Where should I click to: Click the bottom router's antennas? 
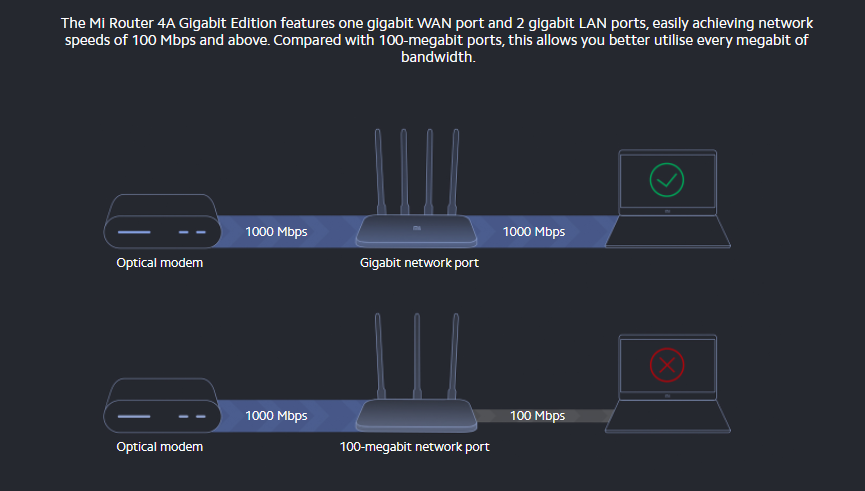click(x=414, y=350)
